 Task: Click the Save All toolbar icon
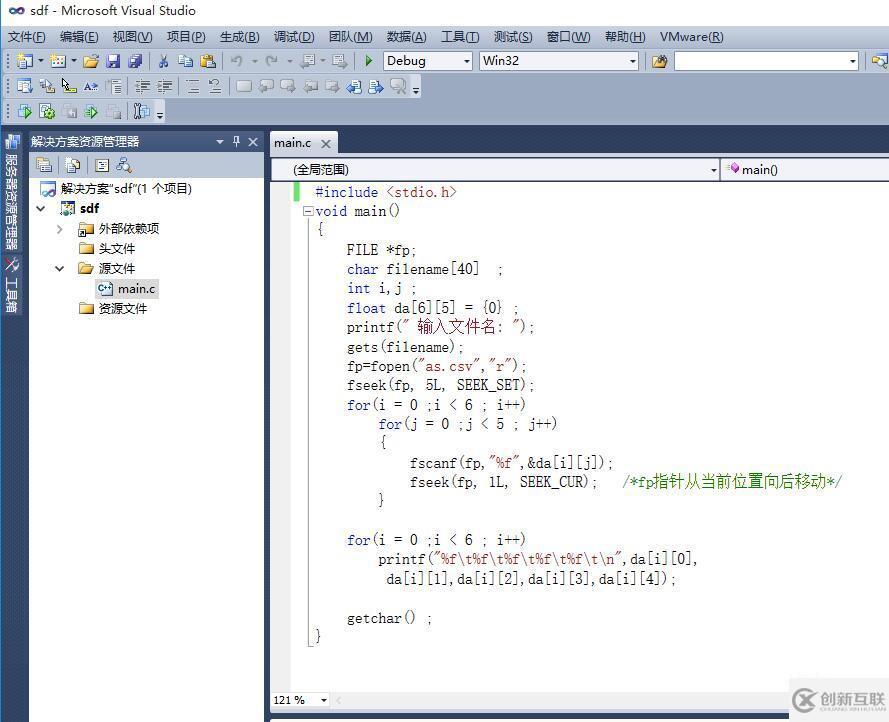(x=135, y=61)
